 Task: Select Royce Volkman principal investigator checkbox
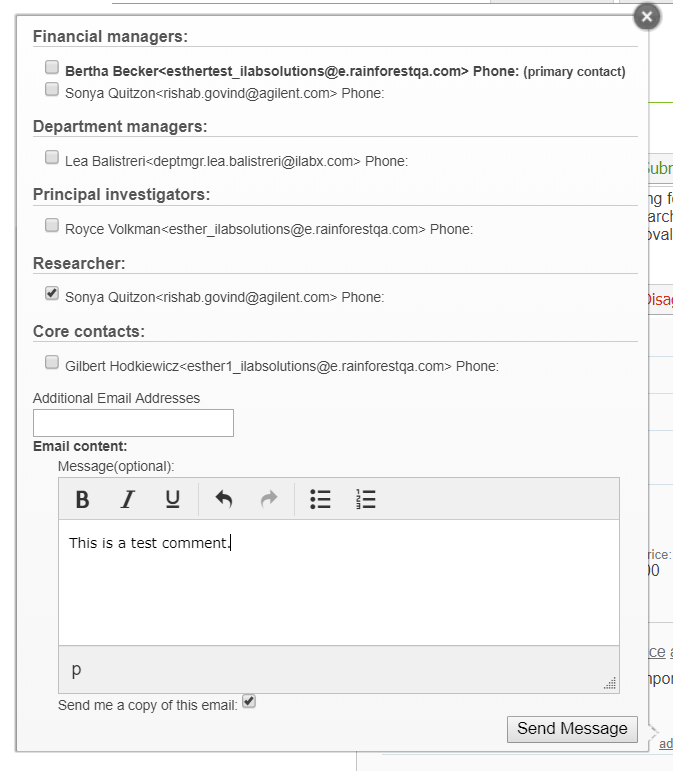coord(52,225)
